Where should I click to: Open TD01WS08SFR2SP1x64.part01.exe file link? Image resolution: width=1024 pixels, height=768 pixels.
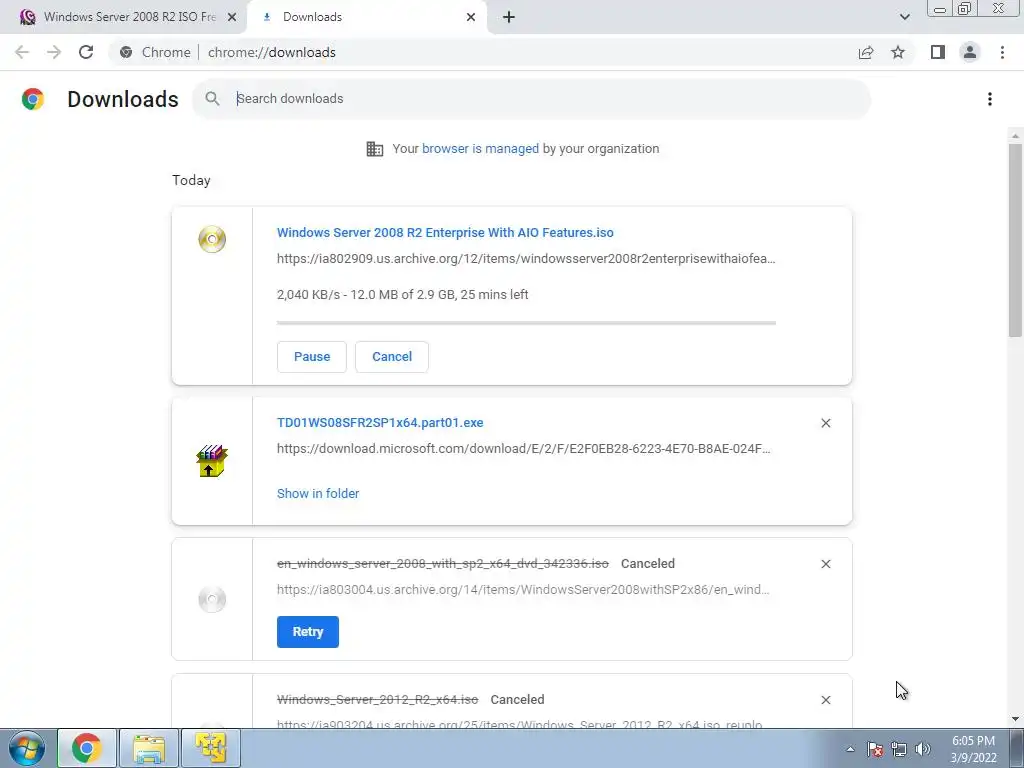(x=380, y=423)
